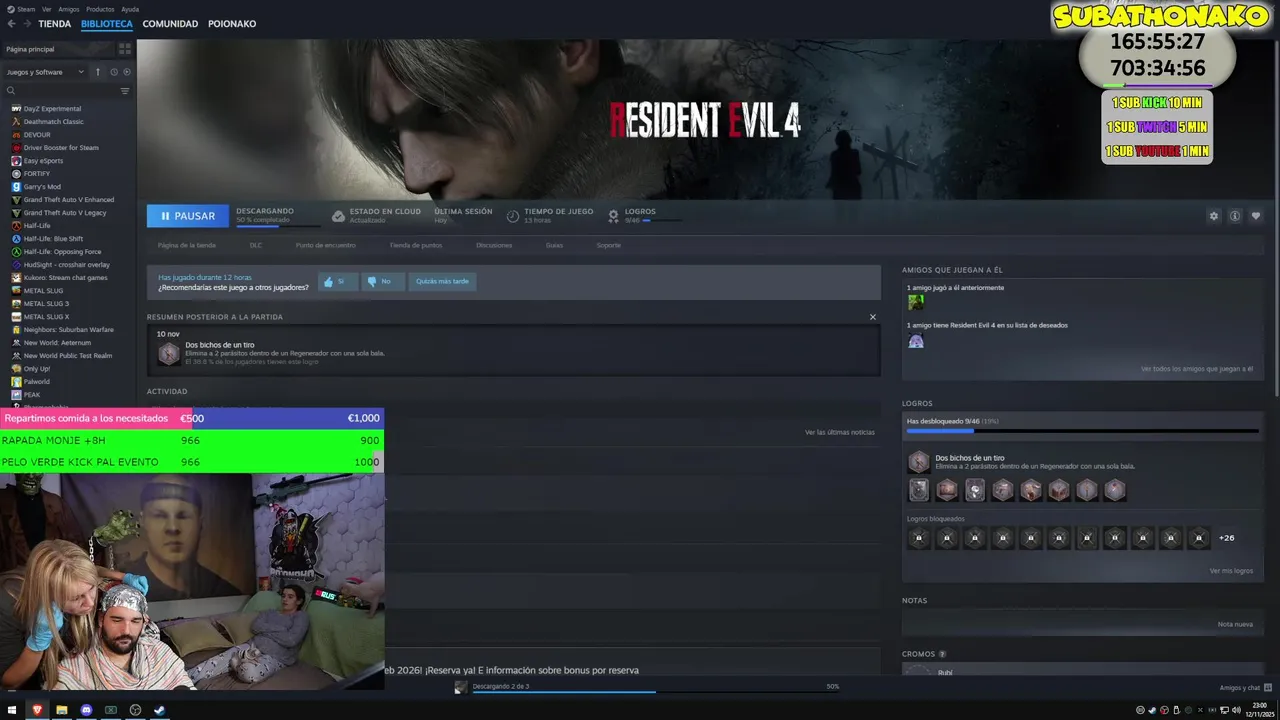Click the first locked achievement icon
This screenshot has width=1280, height=720.
[919, 538]
